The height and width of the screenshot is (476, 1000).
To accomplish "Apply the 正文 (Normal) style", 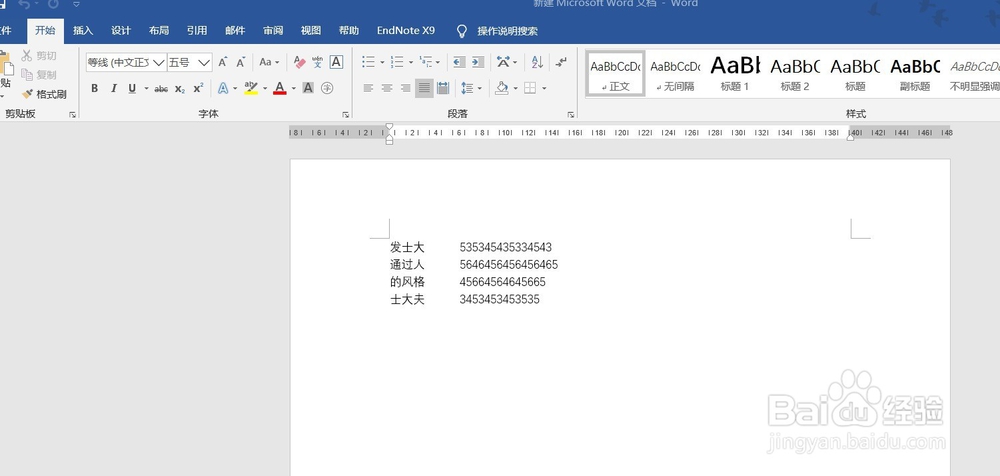I will click(x=615, y=73).
